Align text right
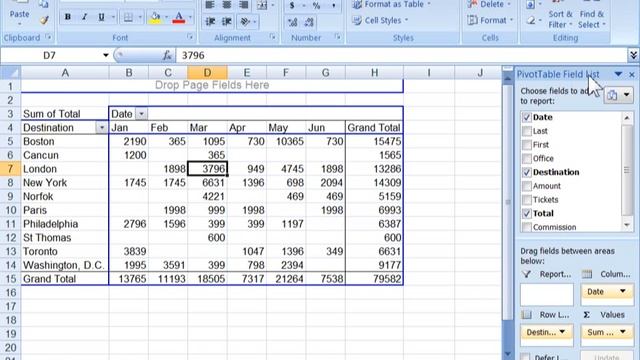This screenshot has height=360, width=640. tap(244, 4)
